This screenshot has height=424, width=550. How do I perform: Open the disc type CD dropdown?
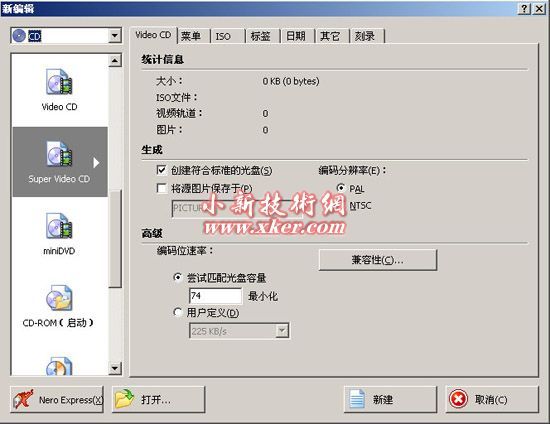[115, 36]
